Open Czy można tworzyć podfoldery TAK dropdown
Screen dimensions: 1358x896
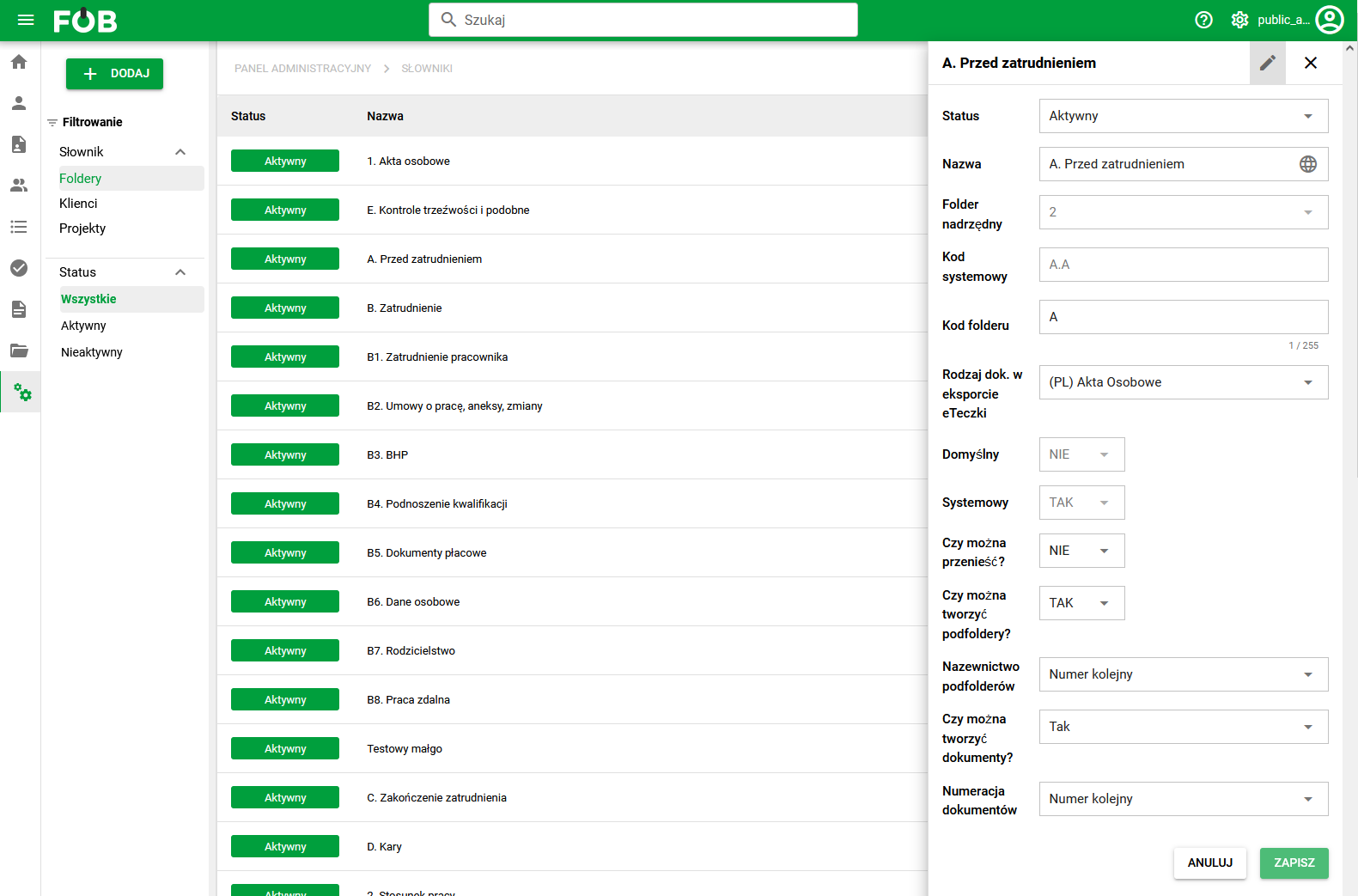click(1081, 603)
